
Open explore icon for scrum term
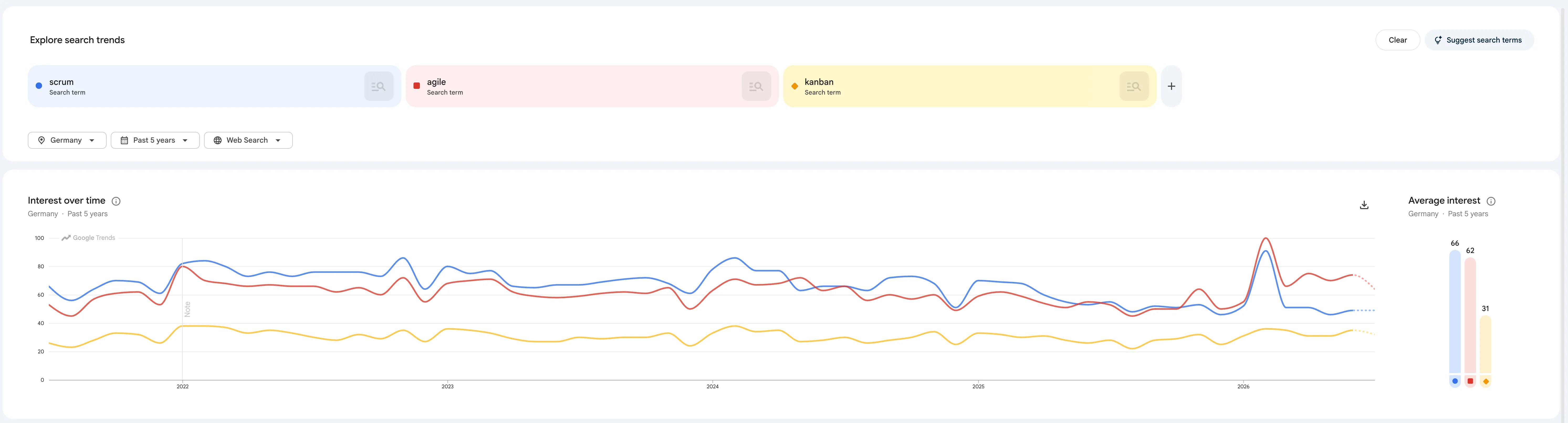379,86
